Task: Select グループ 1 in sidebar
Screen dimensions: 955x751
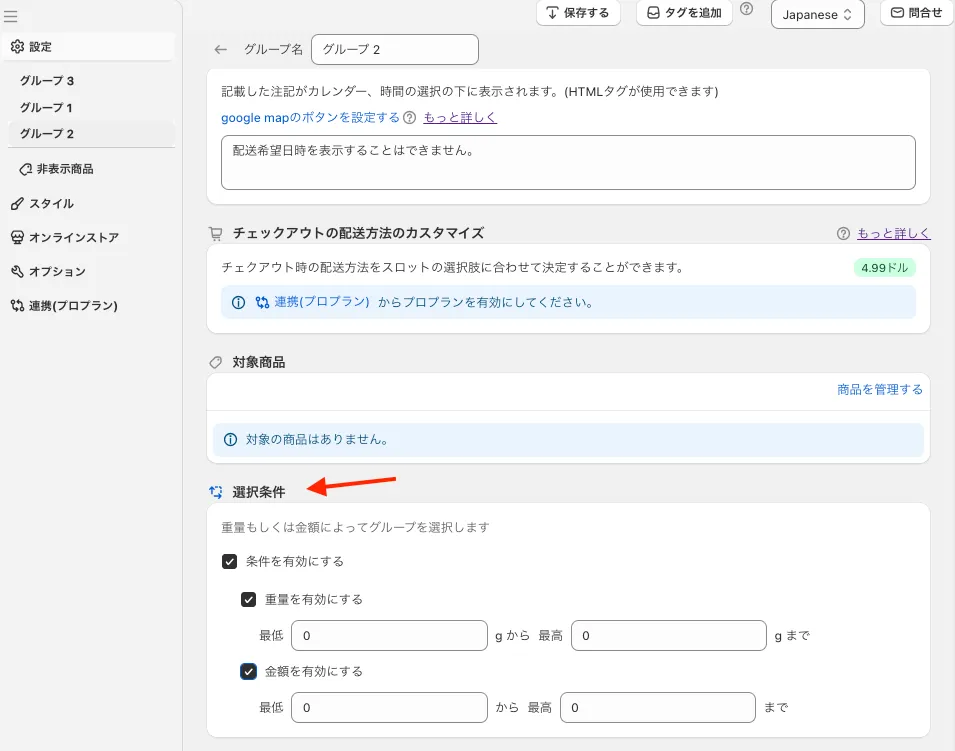Action: pos(47,107)
